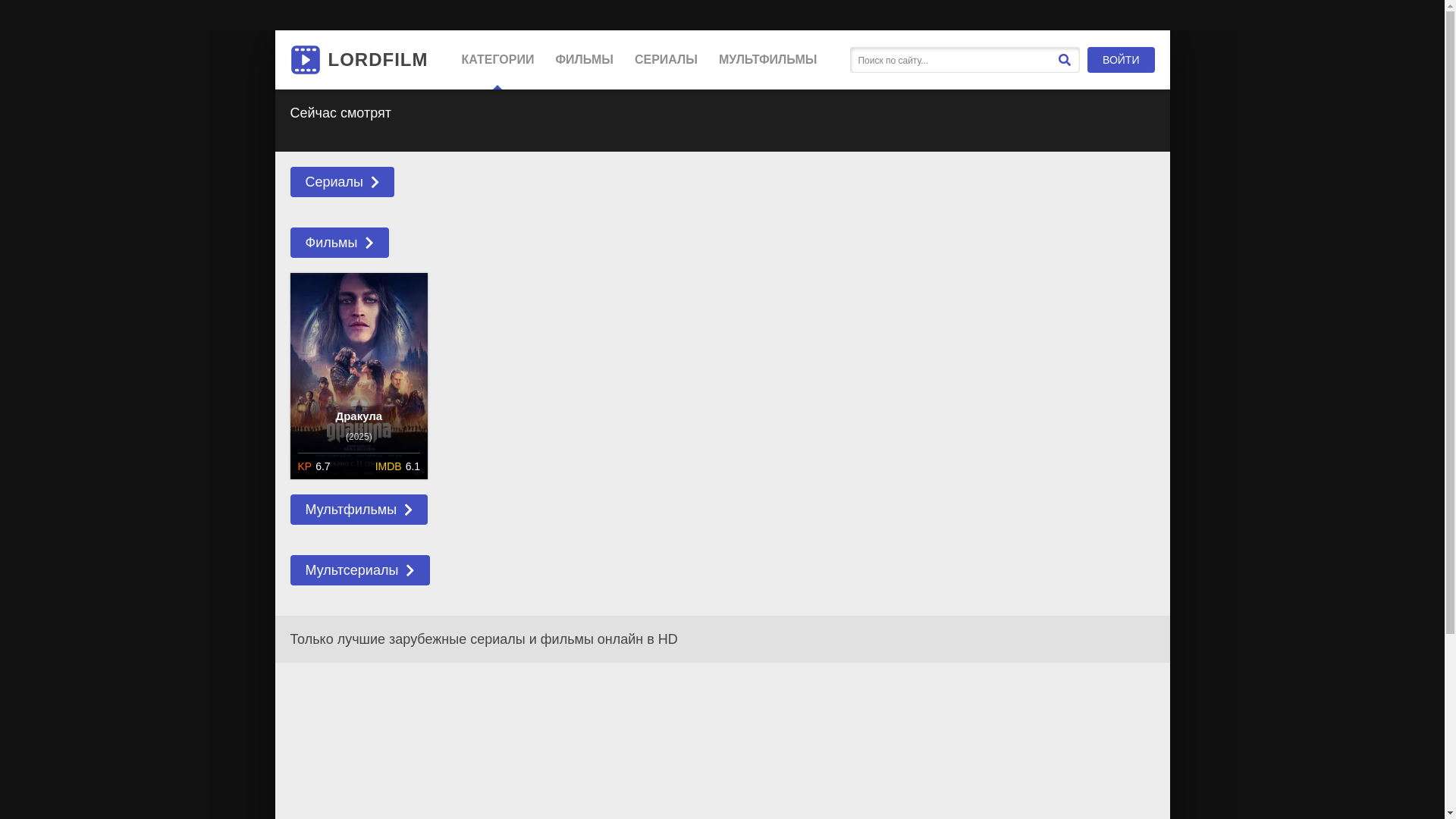Click the chevron arrow on Мультфильмы button
This screenshot has height=819, width=1456.
point(408,510)
